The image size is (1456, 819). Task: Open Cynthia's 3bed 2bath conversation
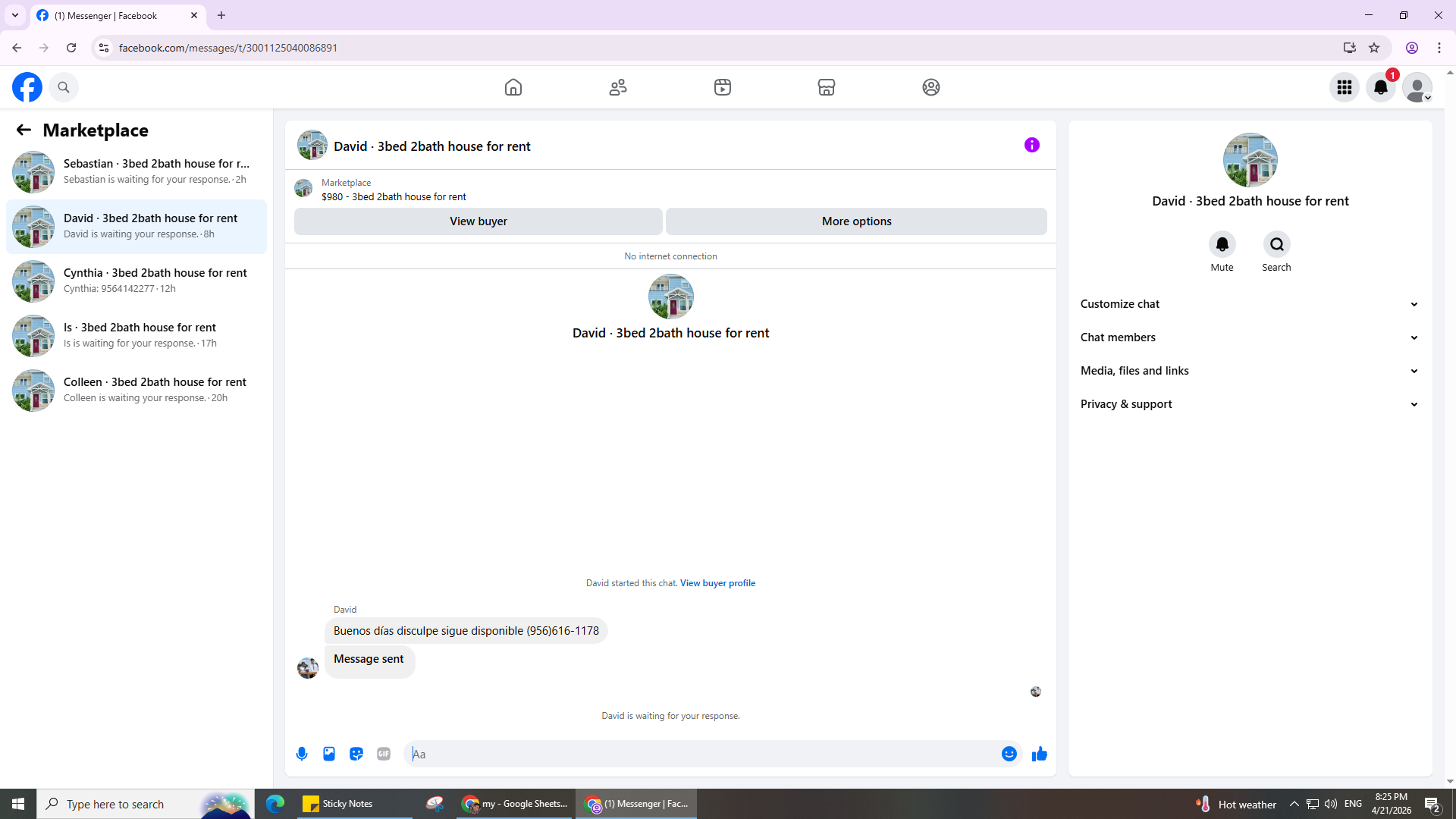coord(136,281)
